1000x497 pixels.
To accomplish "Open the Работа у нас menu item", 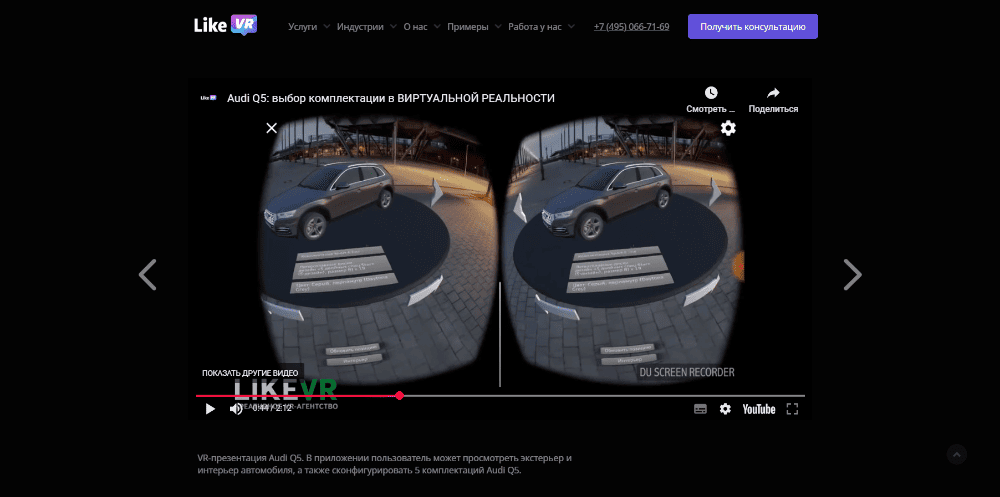I will 541,27.
